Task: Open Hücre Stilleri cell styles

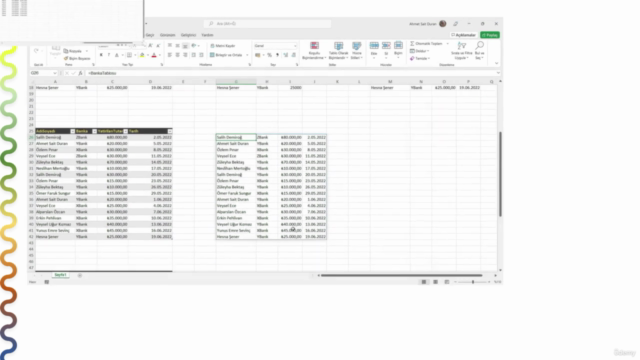Action: coord(357,51)
